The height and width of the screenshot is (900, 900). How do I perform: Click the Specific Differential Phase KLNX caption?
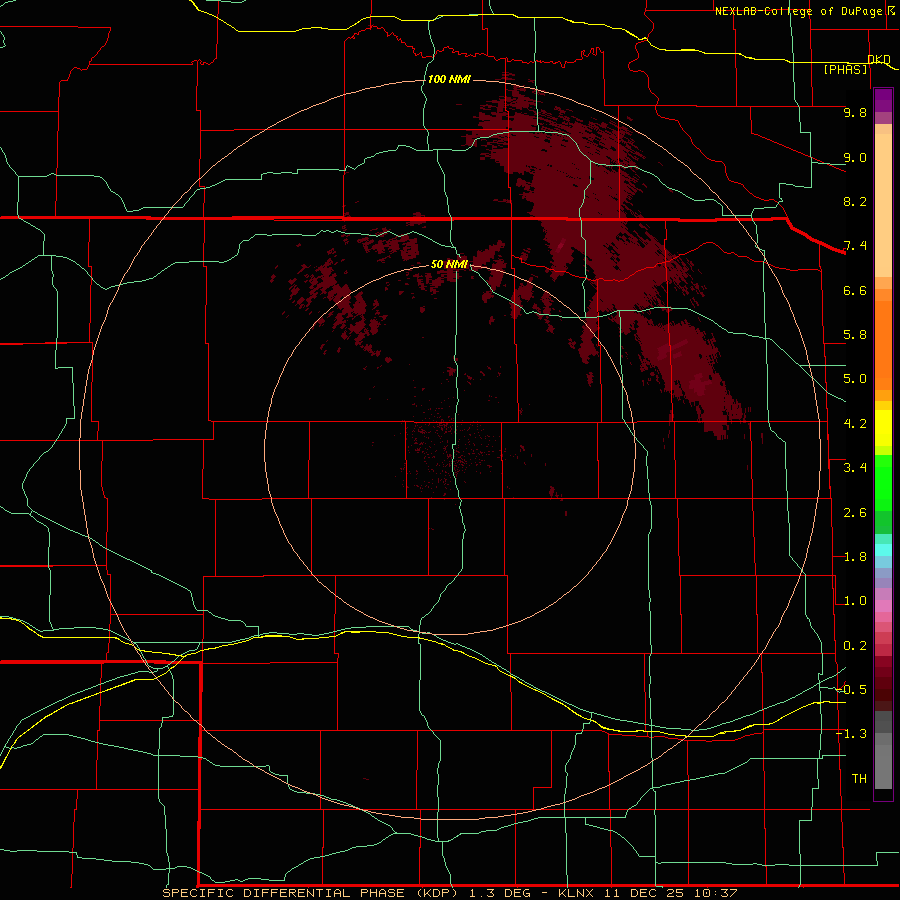point(450,893)
